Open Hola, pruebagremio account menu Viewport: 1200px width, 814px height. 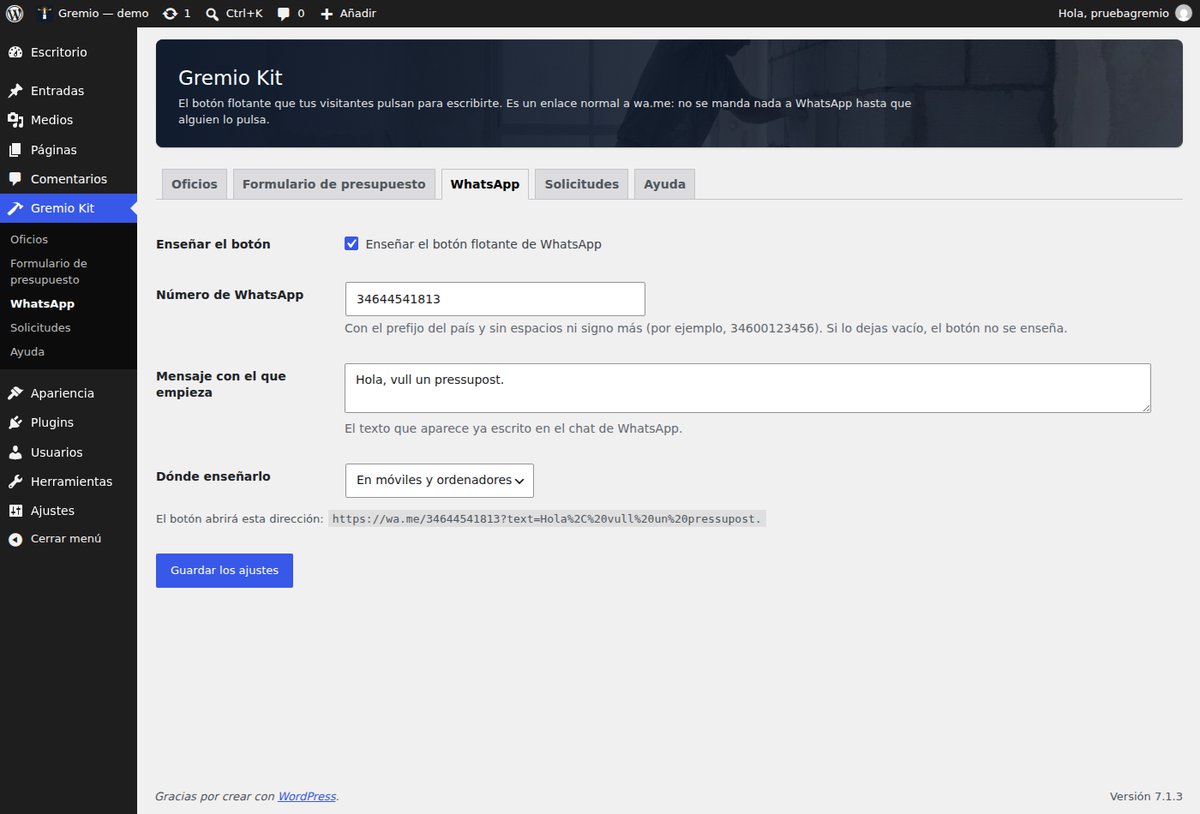[x=1125, y=14]
